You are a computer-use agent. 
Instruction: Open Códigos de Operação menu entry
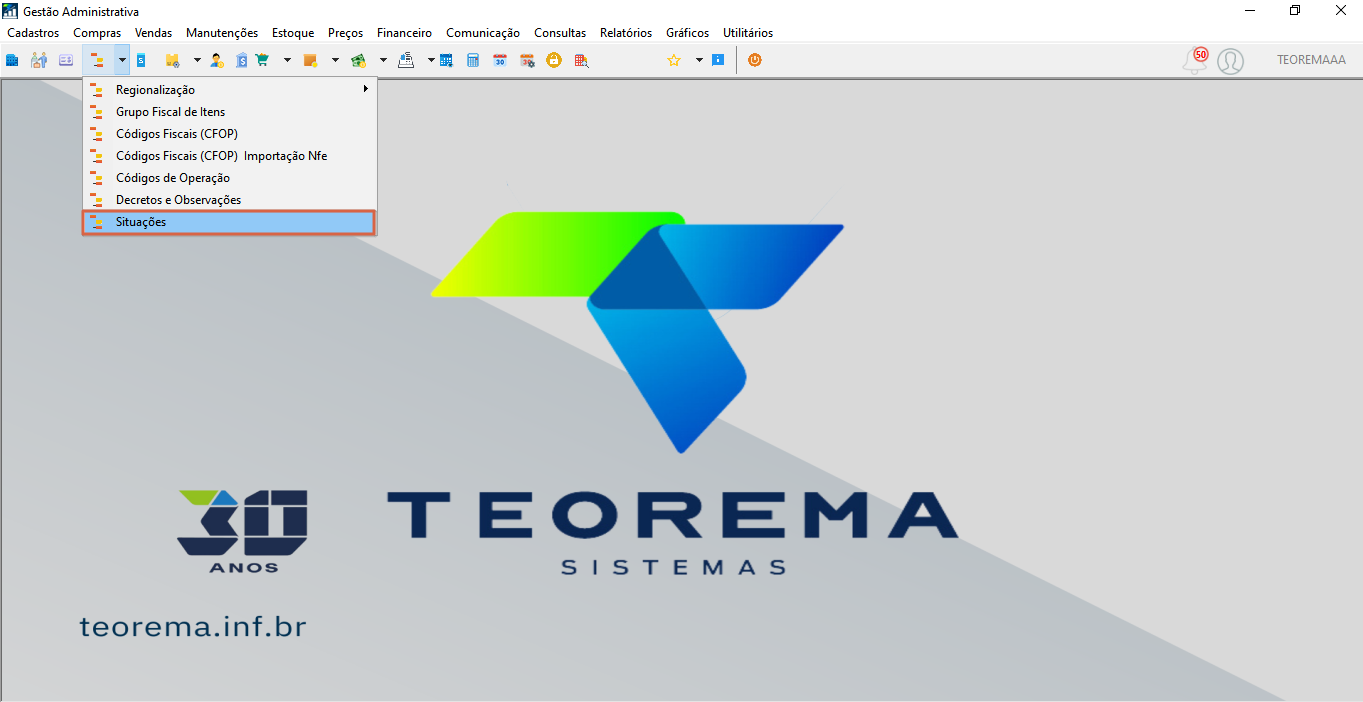(x=229, y=178)
